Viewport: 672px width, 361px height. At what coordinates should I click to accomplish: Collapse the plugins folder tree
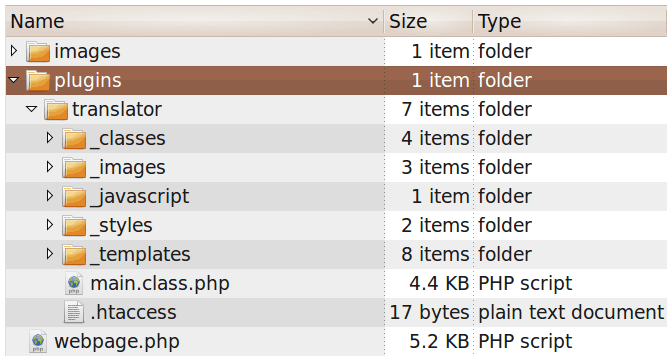coord(14,80)
